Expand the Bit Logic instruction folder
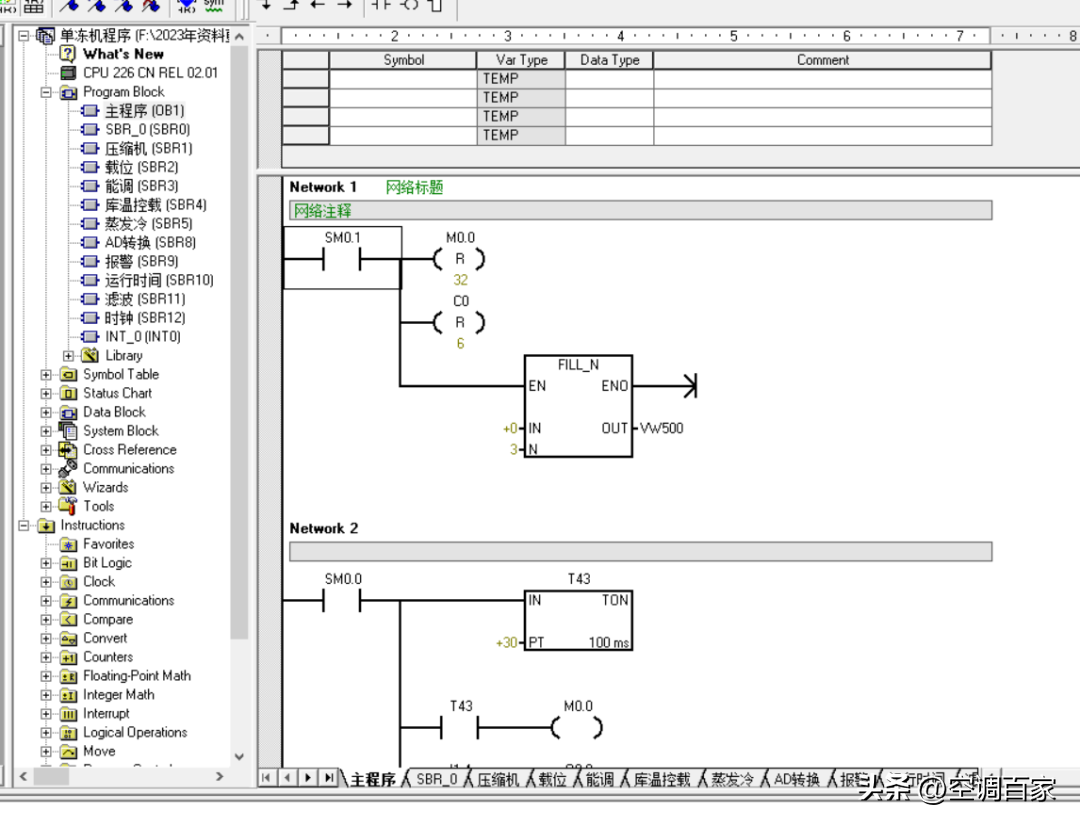The height and width of the screenshot is (826, 1080). [46, 564]
